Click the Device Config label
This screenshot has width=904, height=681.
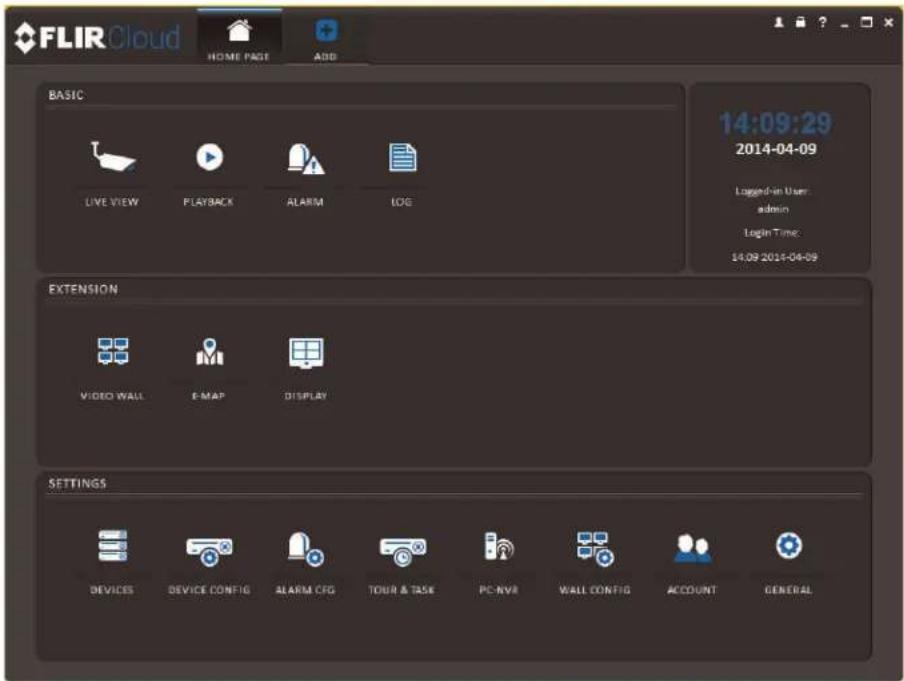(209, 590)
